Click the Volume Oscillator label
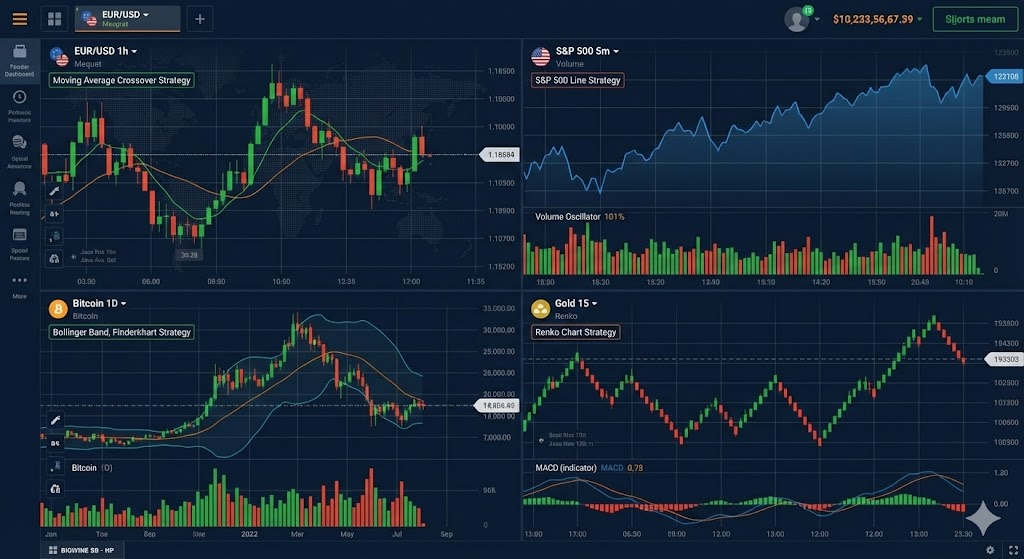The height and width of the screenshot is (559, 1024). tap(568, 217)
